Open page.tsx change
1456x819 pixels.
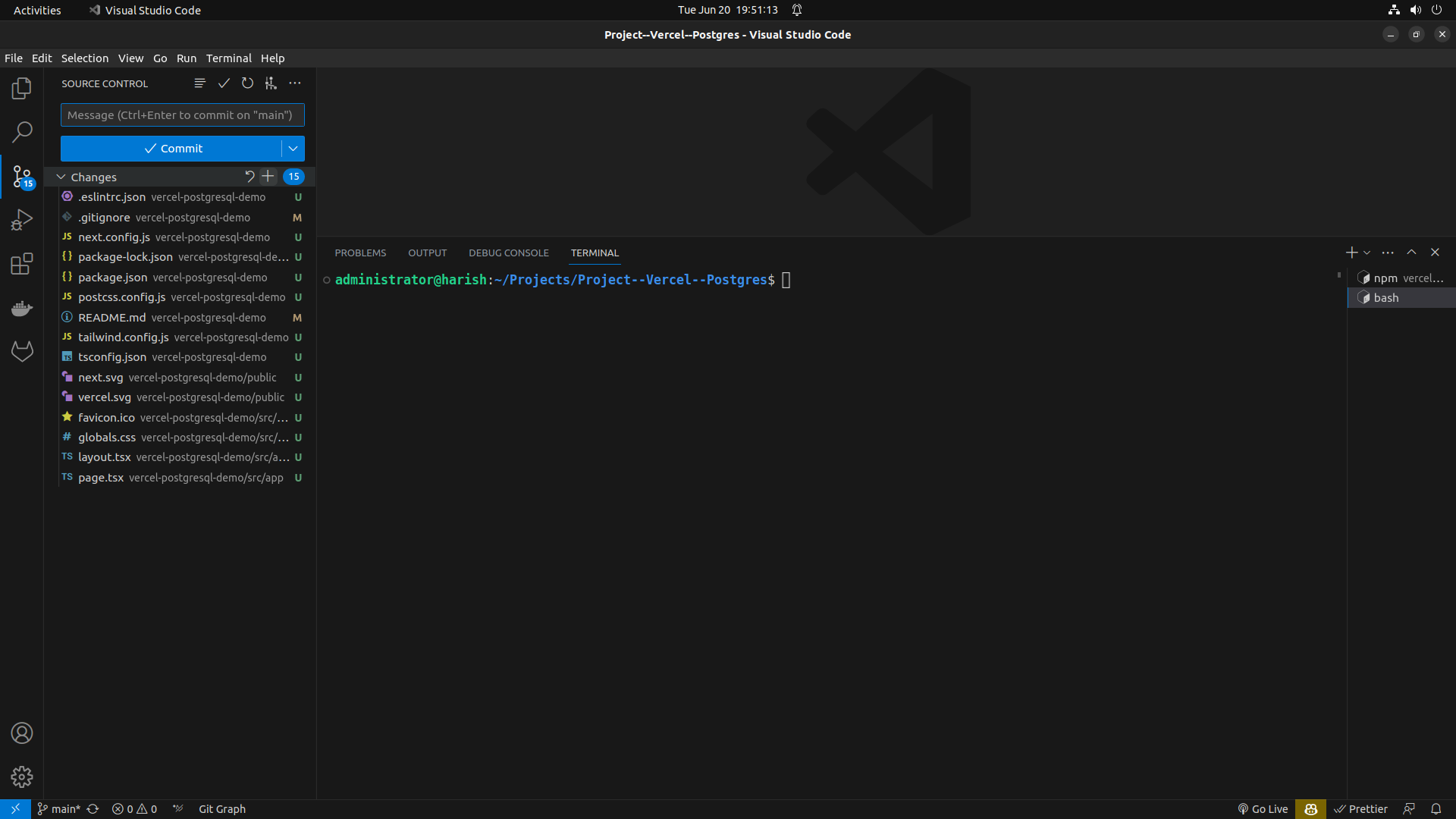point(180,478)
